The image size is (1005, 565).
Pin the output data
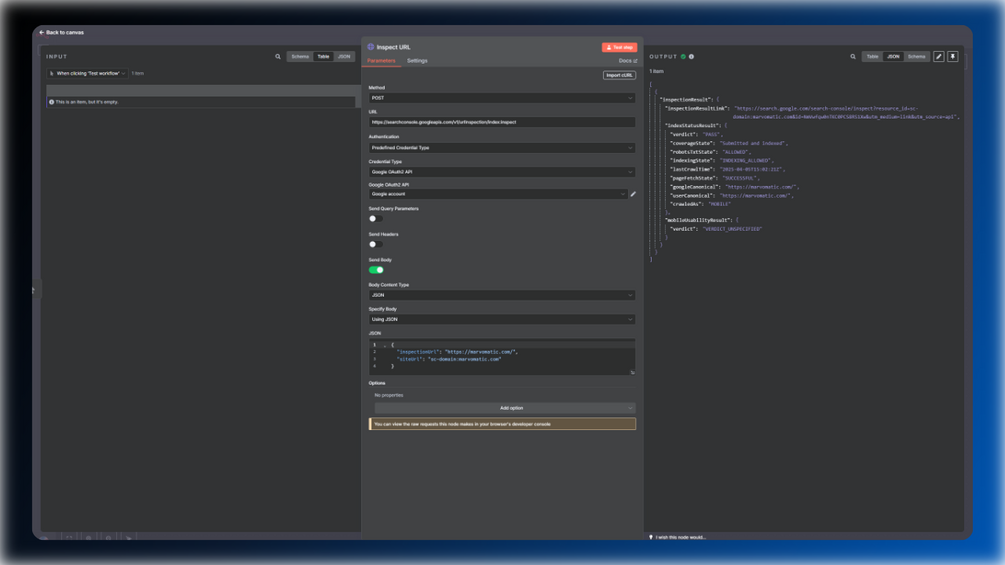(952, 56)
